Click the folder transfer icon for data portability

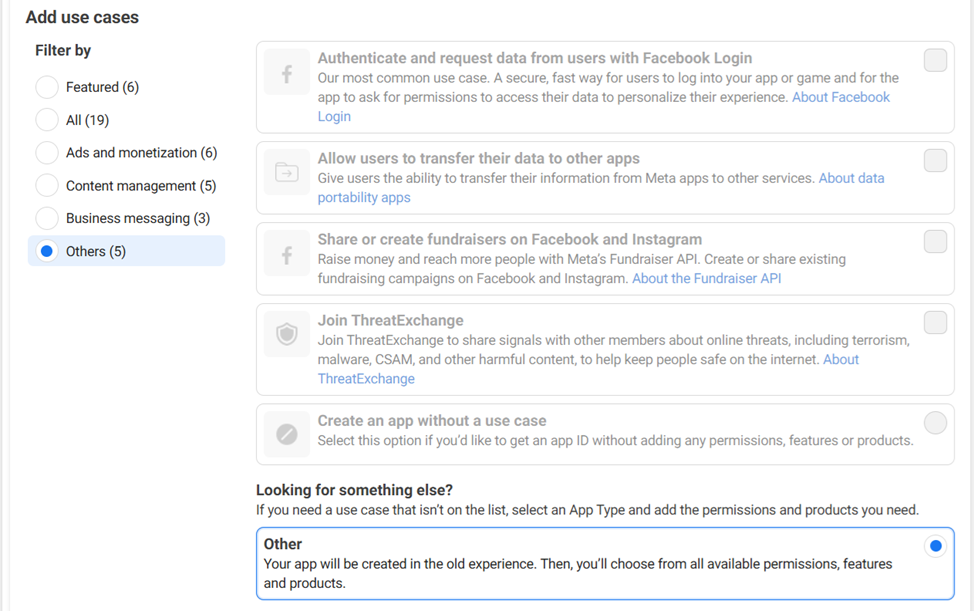coord(287,173)
